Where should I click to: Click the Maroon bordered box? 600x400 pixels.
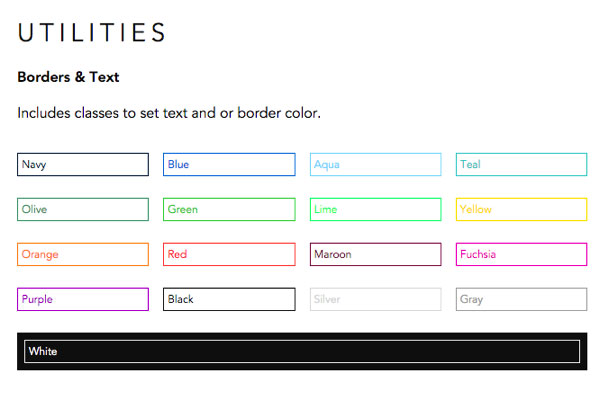click(x=375, y=255)
